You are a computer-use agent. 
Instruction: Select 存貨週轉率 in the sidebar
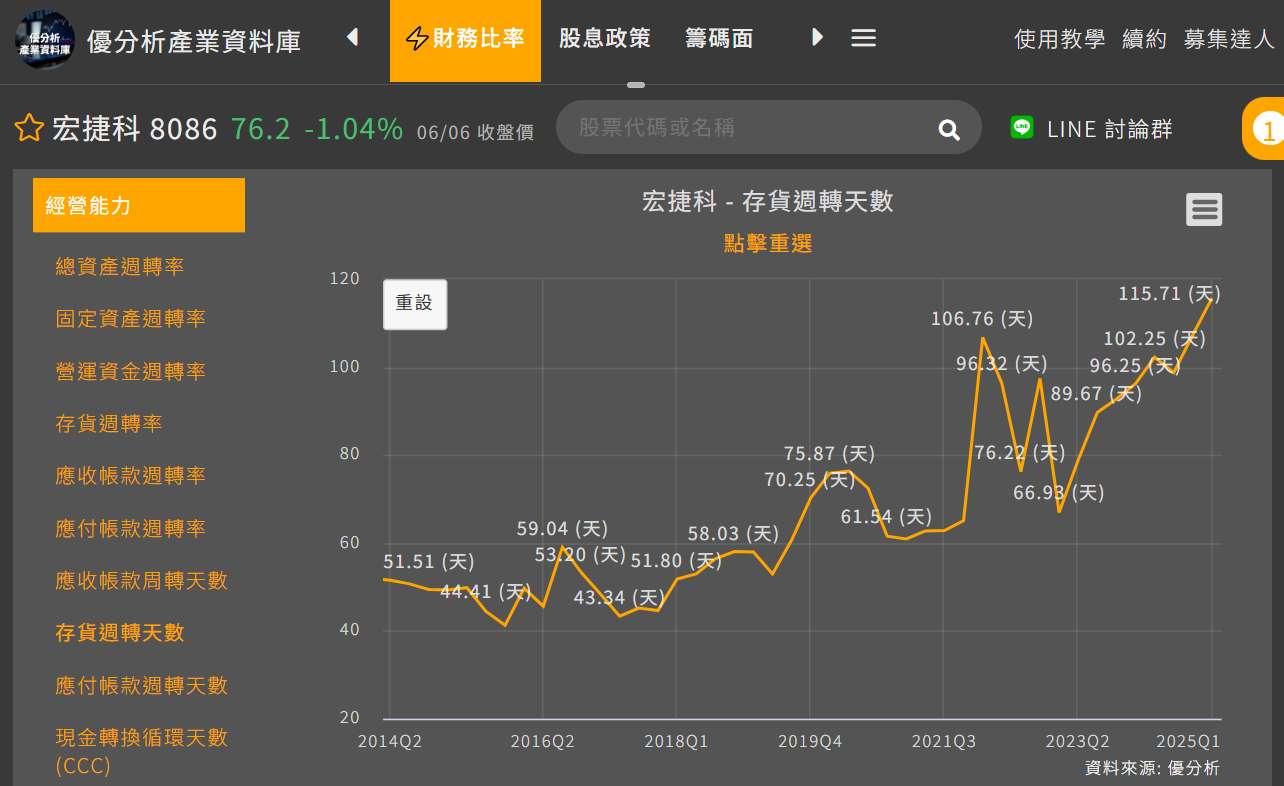click(x=109, y=424)
